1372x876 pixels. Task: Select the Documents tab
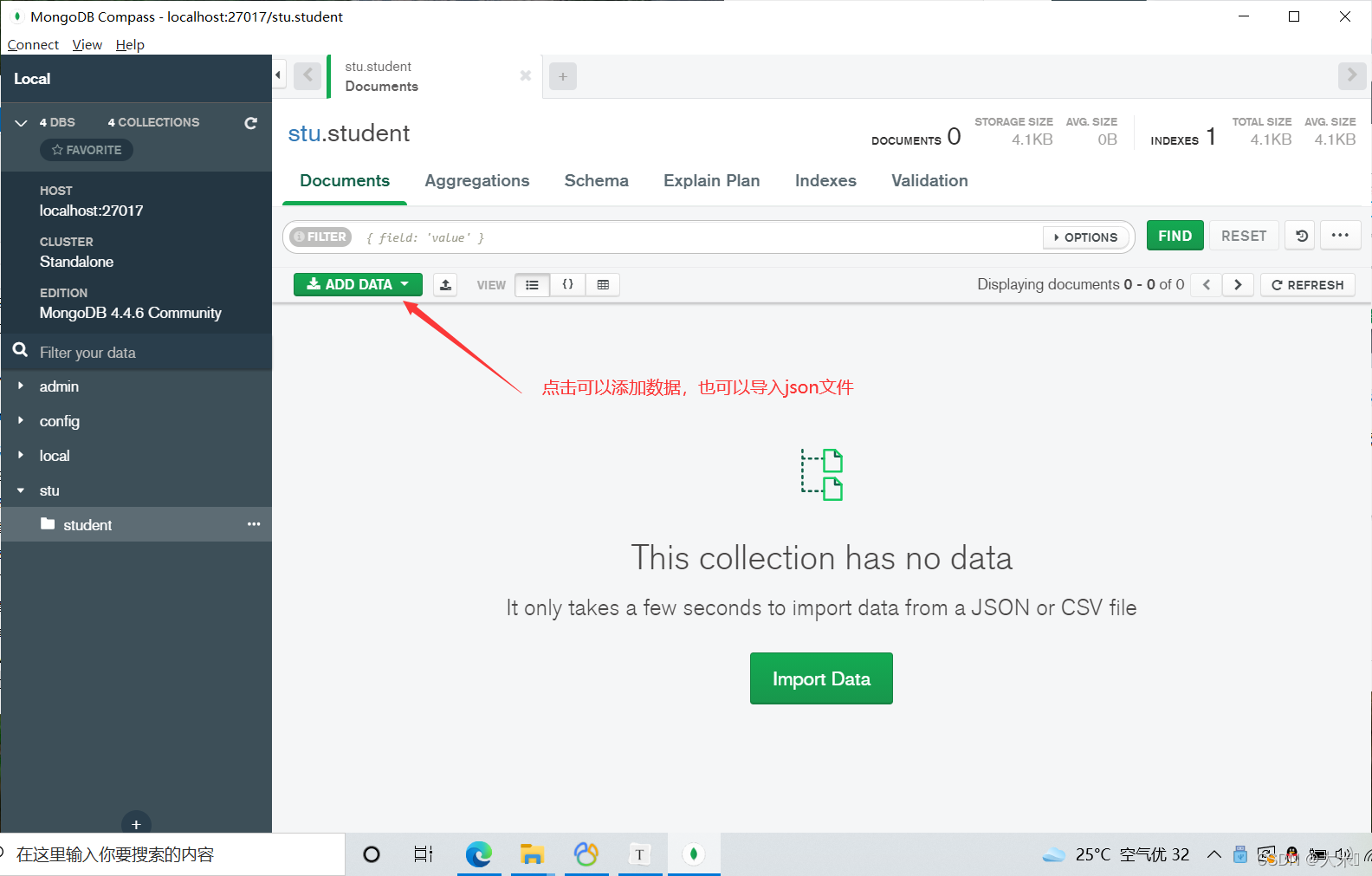tap(345, 180)
